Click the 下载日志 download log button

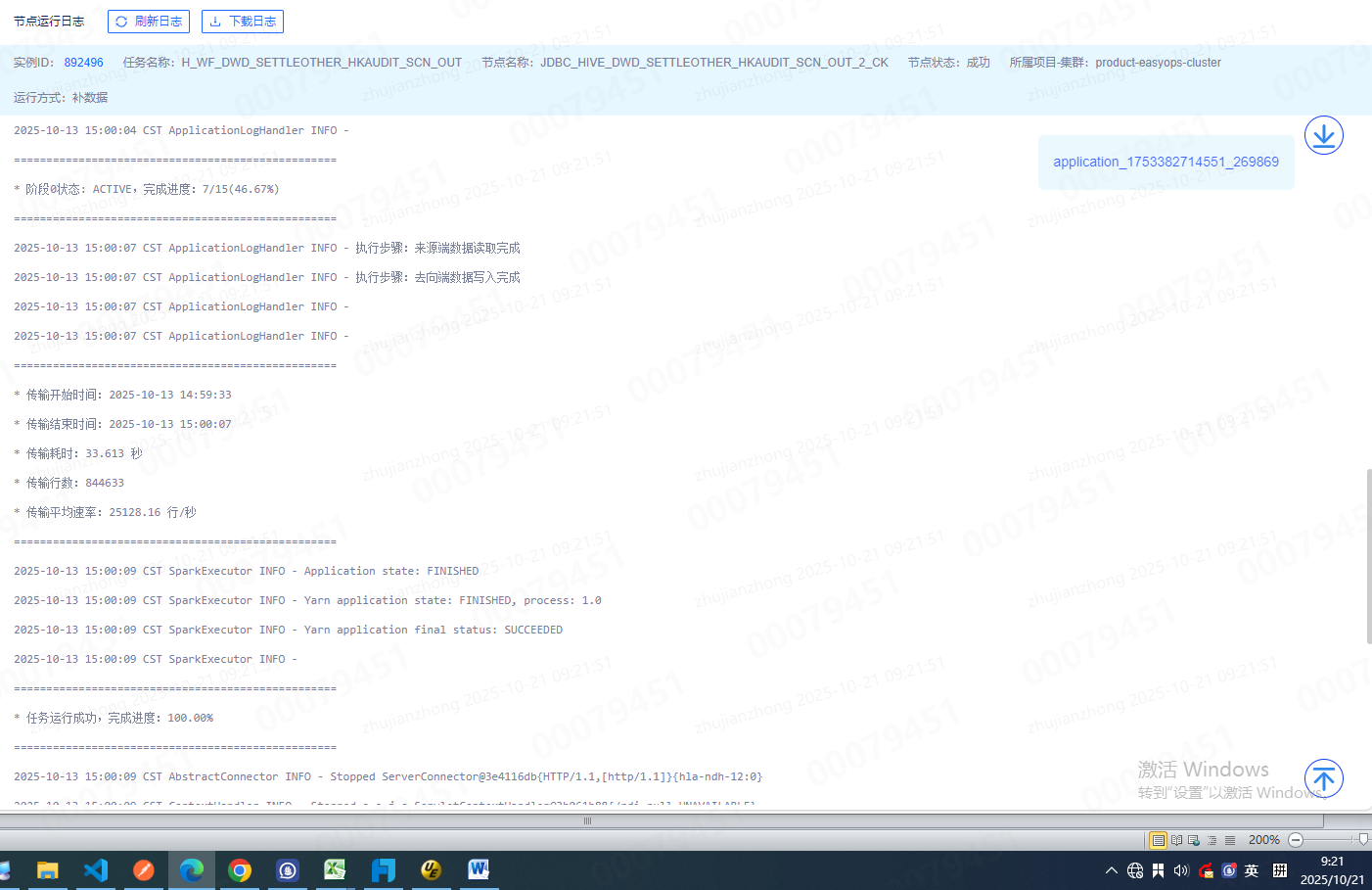pyautogui.click(x=242, y=22)
